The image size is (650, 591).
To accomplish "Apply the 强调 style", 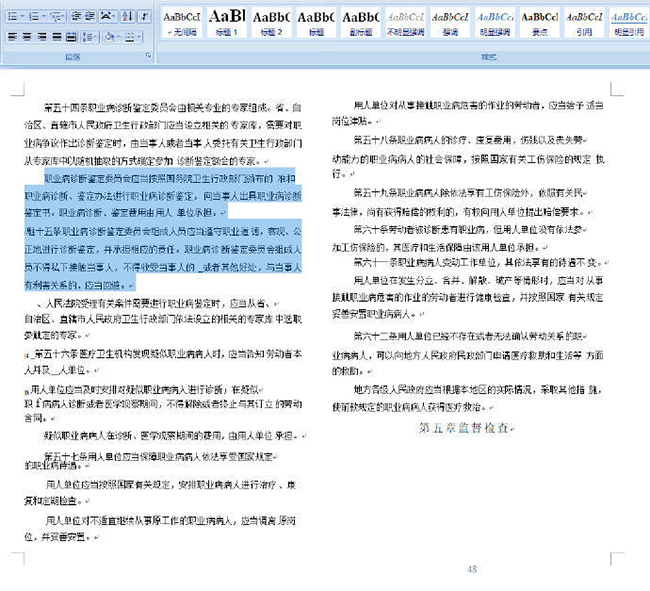I will [x=450, y=23].
